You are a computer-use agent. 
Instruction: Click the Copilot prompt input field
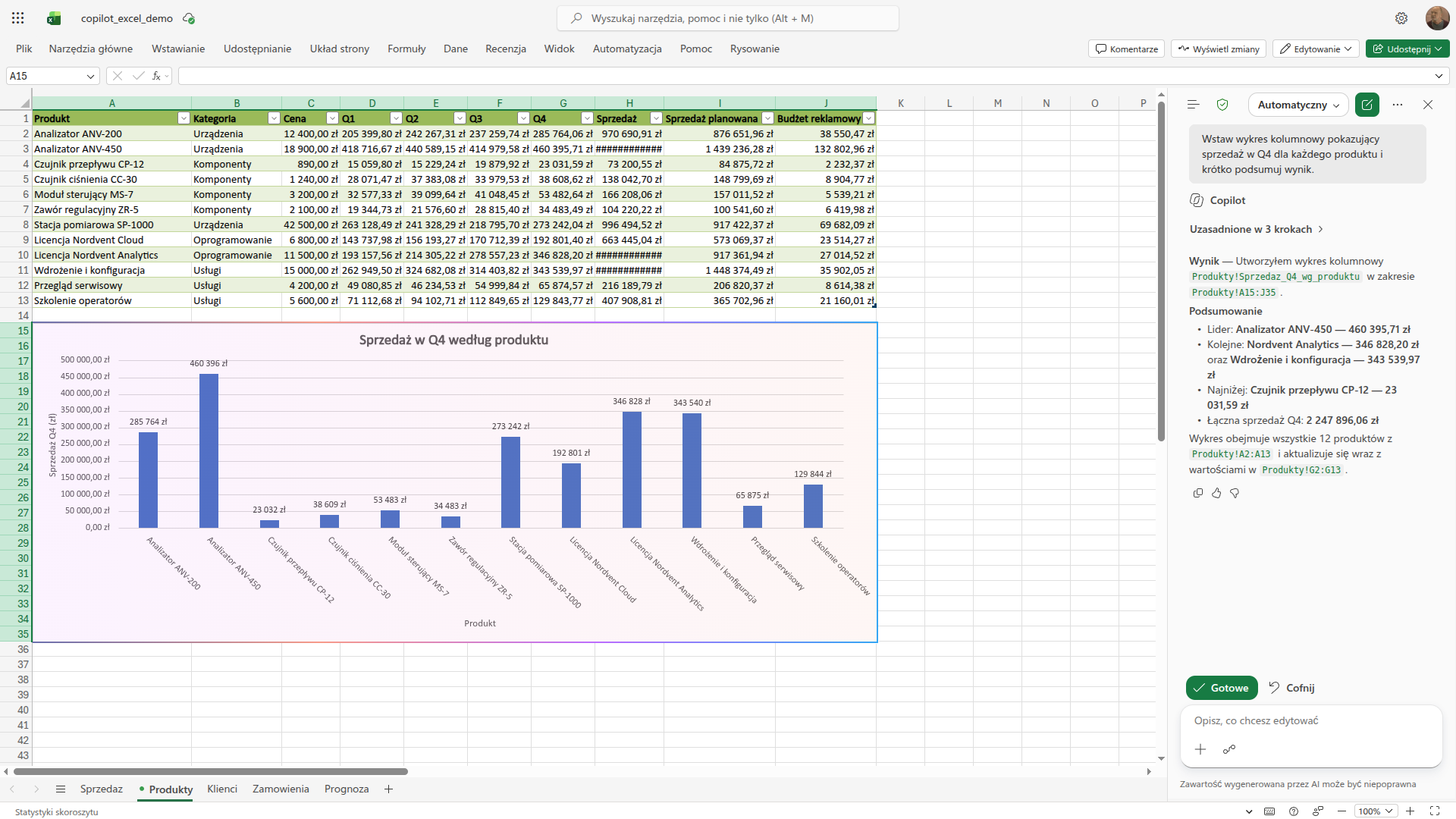coord(1311,720)
